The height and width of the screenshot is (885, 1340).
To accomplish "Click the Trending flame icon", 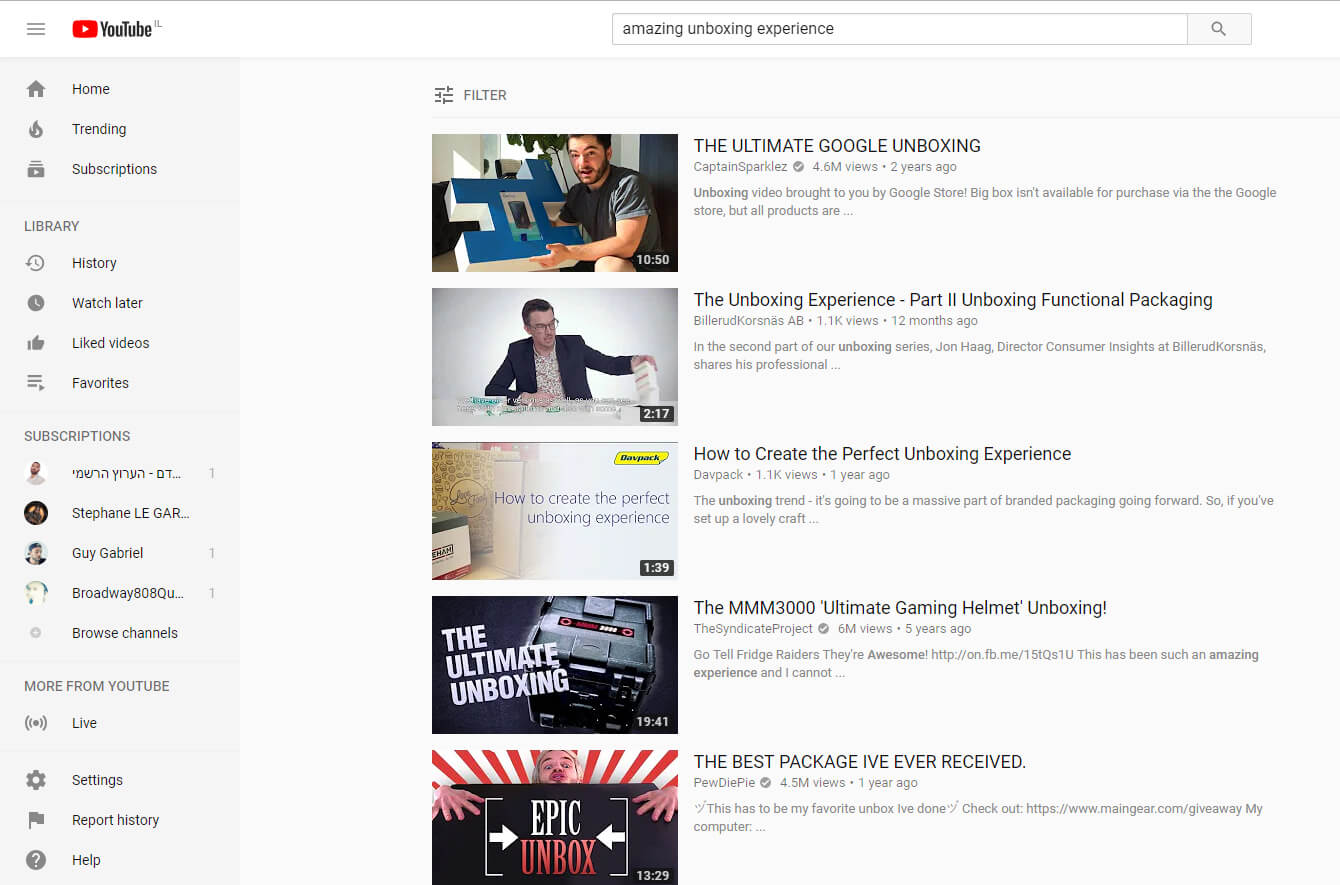I will (36, 129).
